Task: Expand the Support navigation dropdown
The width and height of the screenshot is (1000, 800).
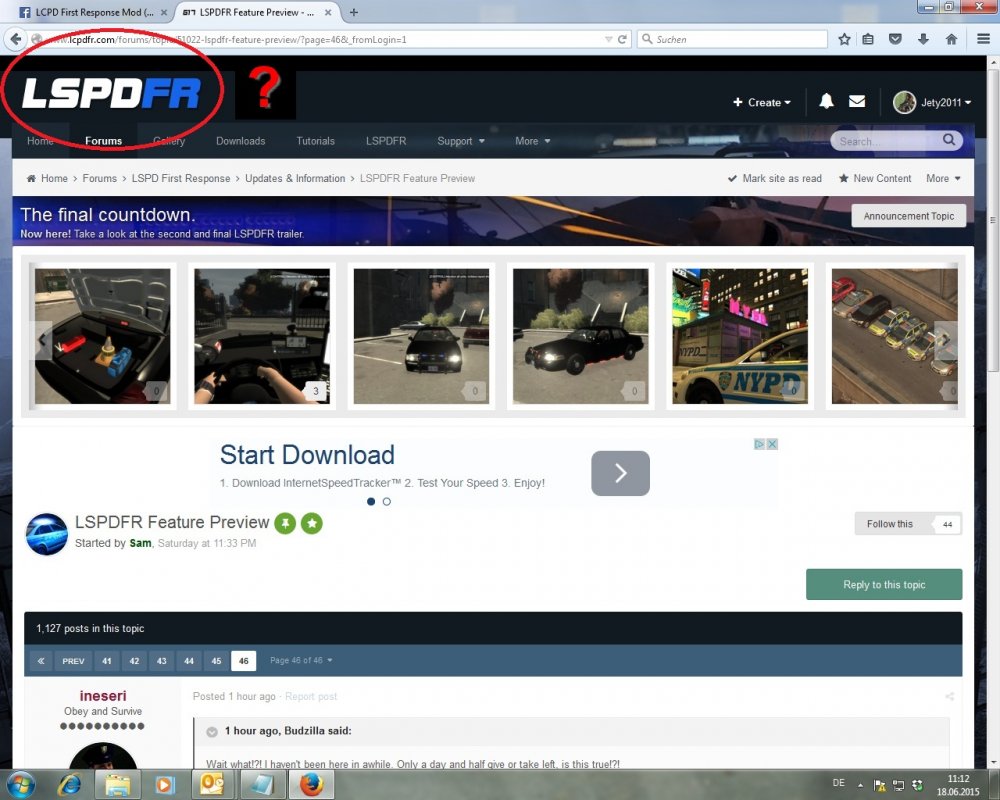Action: pyautogui.click(x=460, y=141)
